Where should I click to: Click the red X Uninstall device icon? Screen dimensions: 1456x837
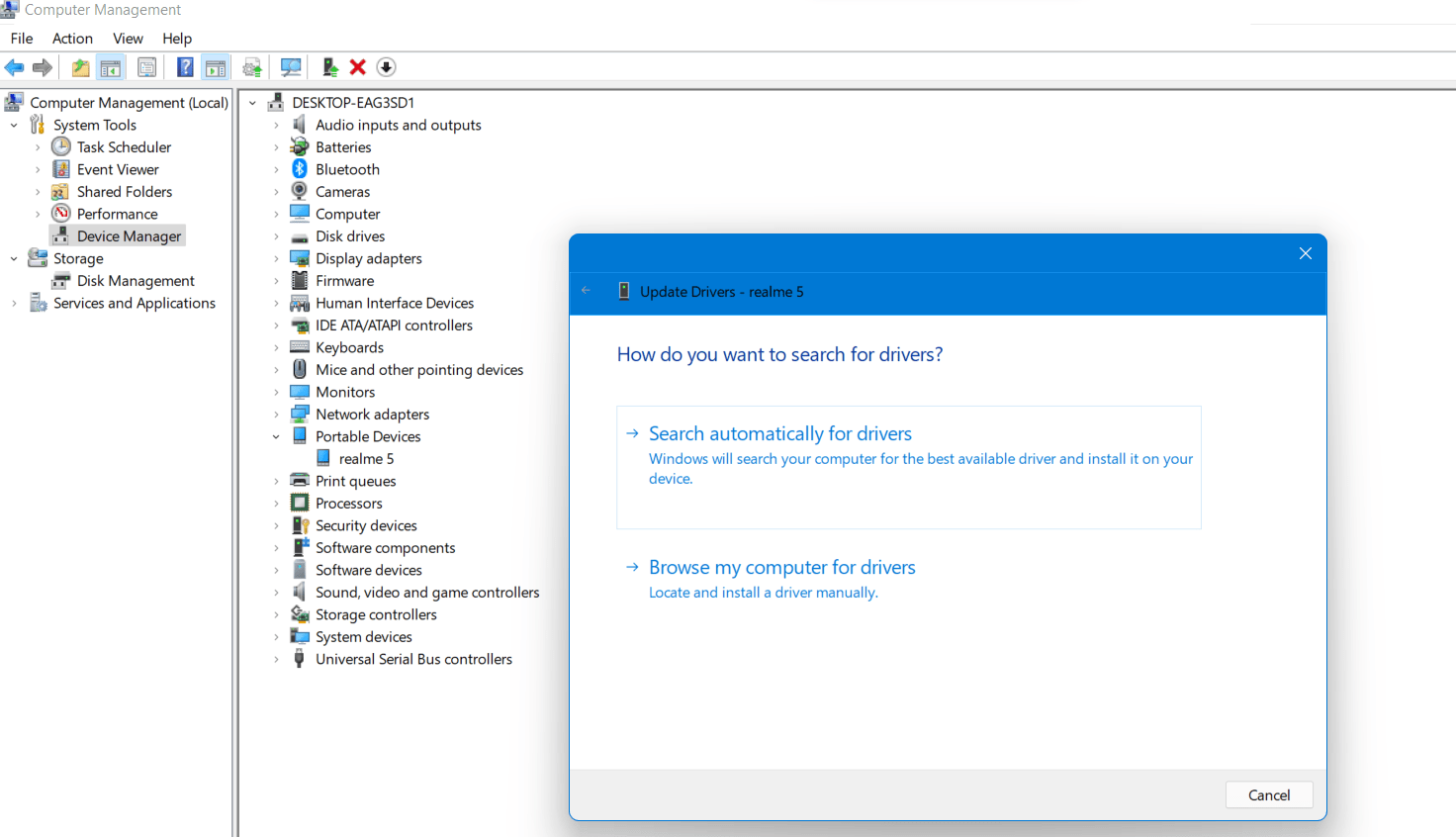pyautogui.click(x=358, y=67)
